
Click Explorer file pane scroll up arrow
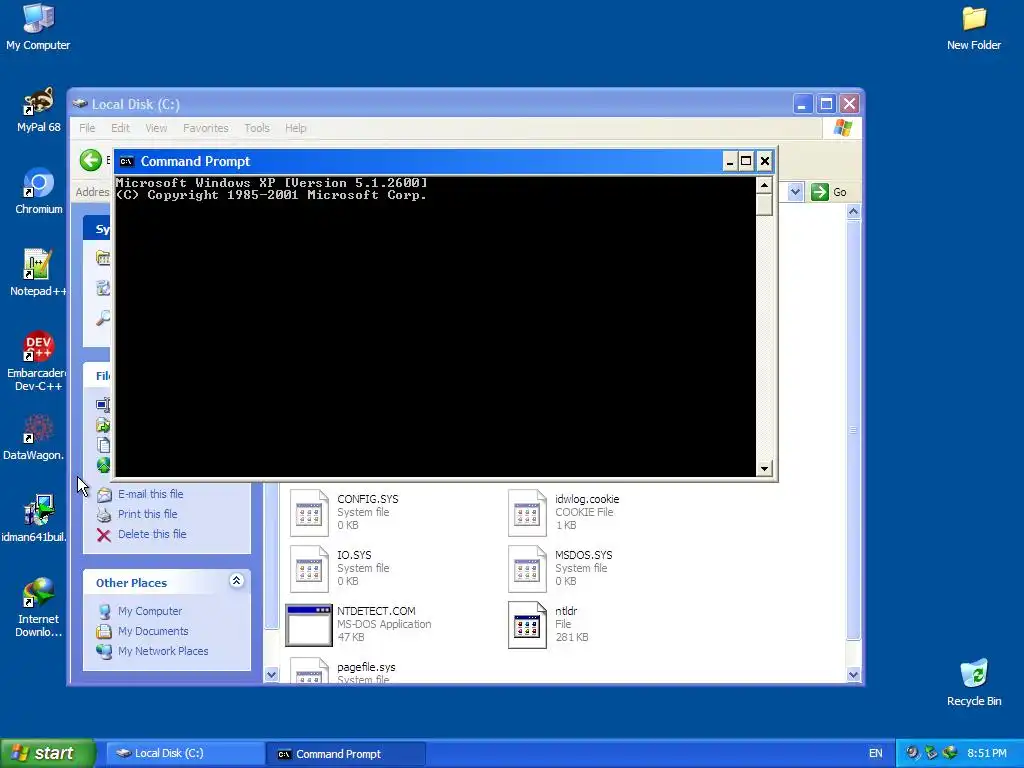pyautogui.click(x=854, y=212)
